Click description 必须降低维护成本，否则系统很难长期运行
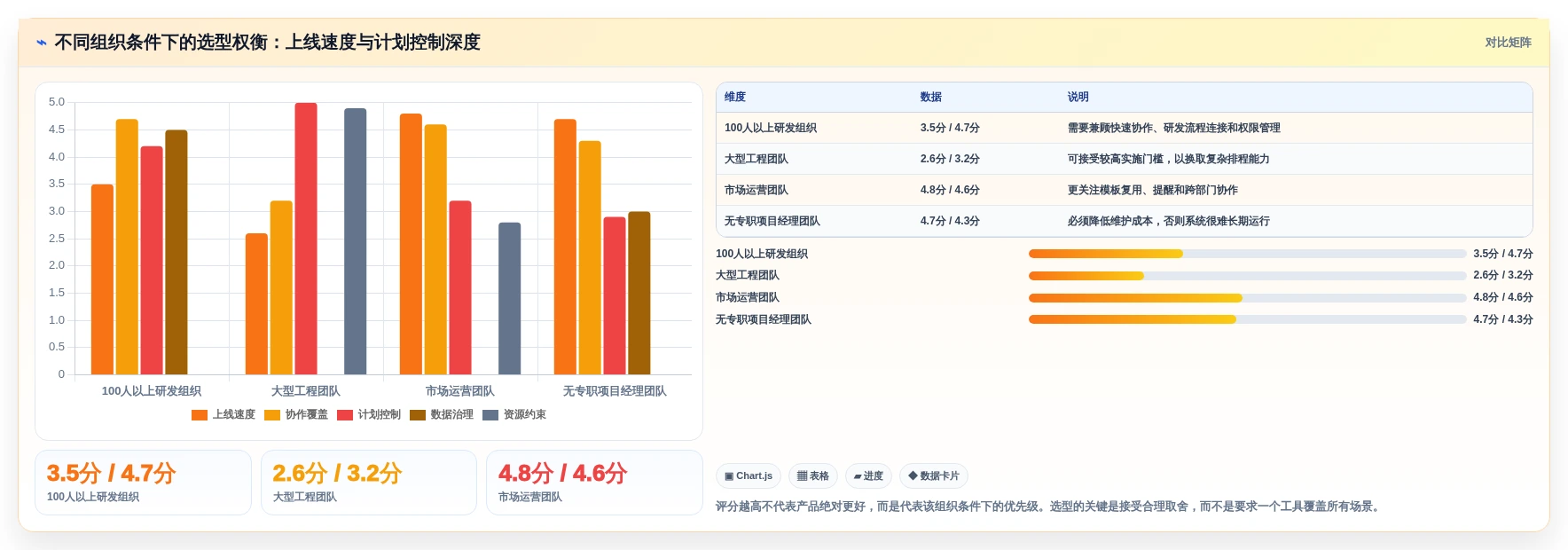 1168,221
